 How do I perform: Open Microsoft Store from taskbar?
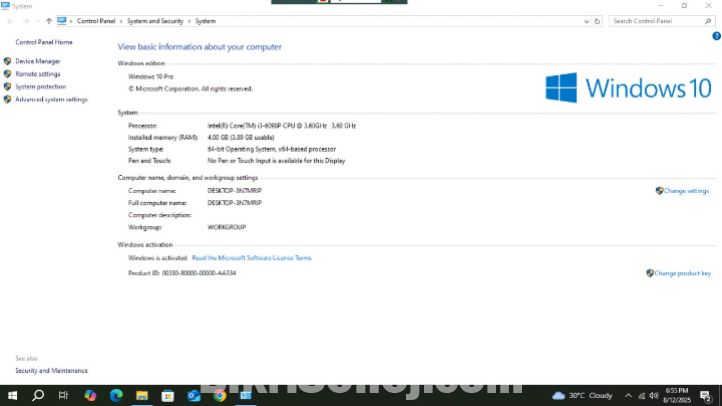coord(168,395)
